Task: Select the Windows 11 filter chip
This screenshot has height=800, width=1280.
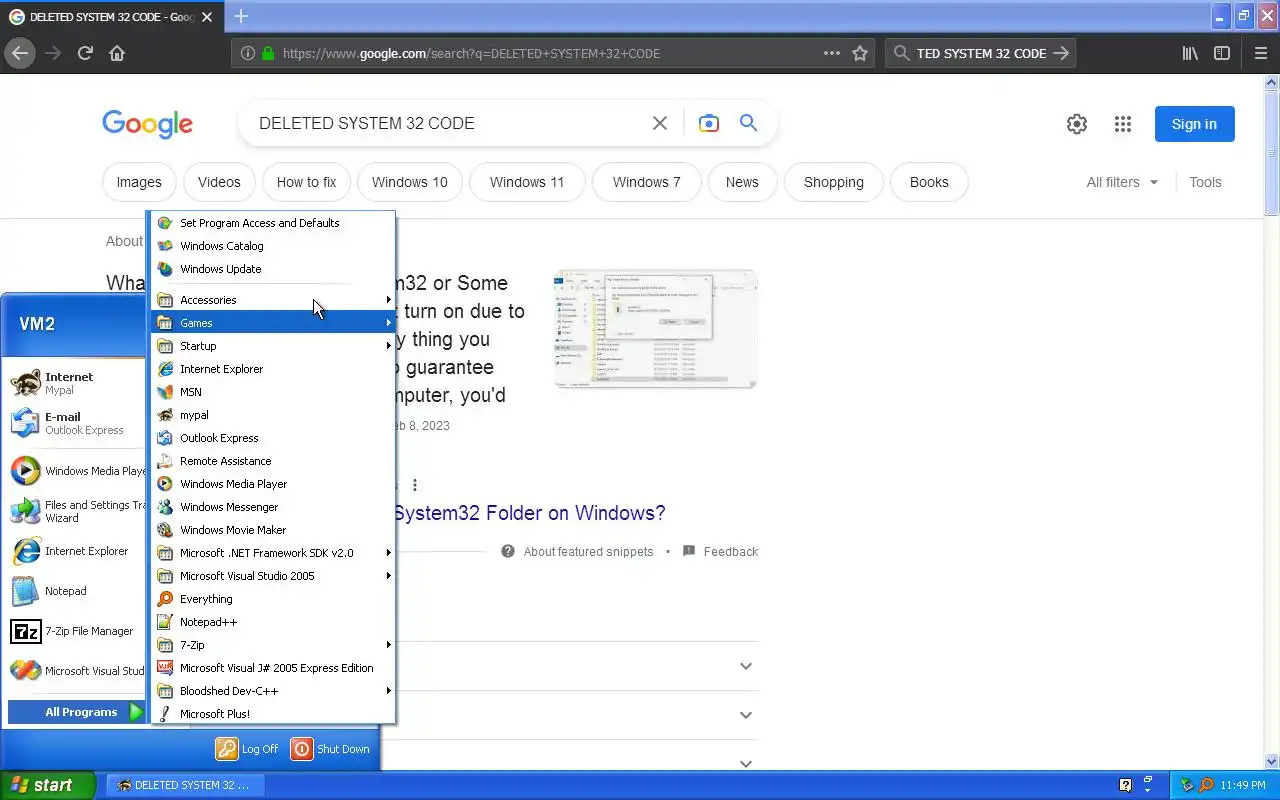Action: 527,182
